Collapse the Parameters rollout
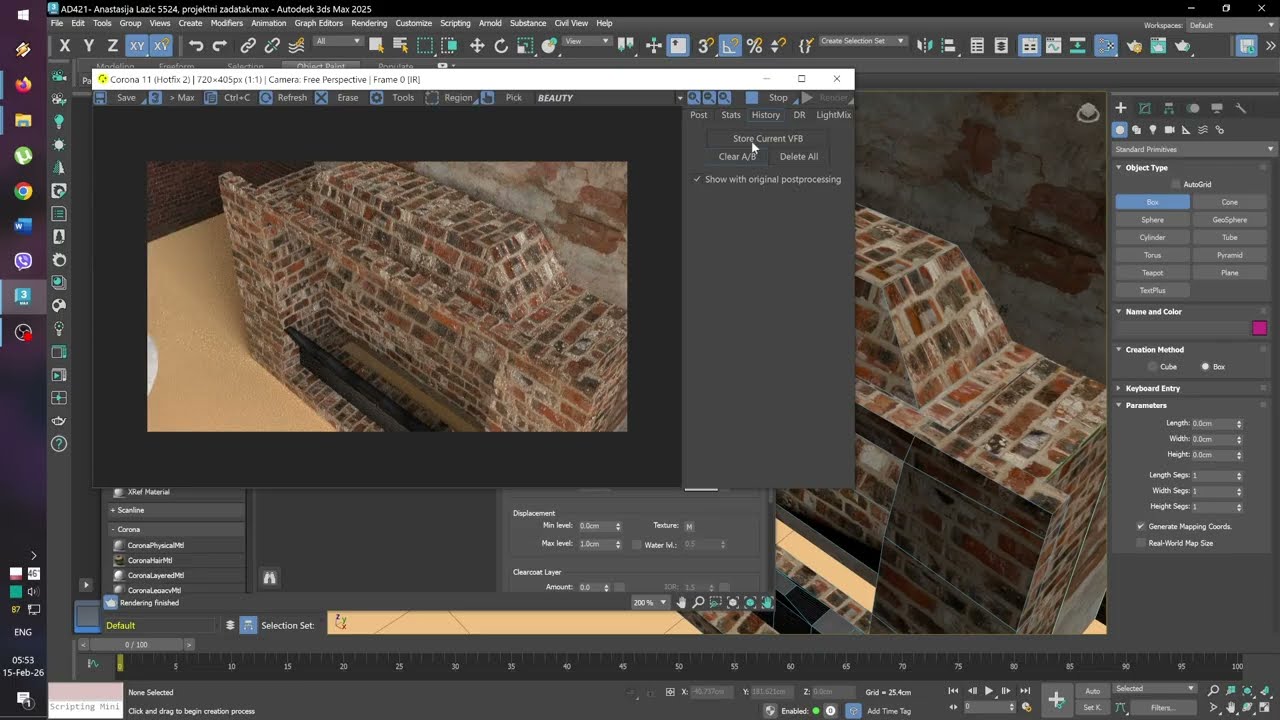Viewport: 1280px width, 720px height. pyautogui.click(x=1146, y=405)
